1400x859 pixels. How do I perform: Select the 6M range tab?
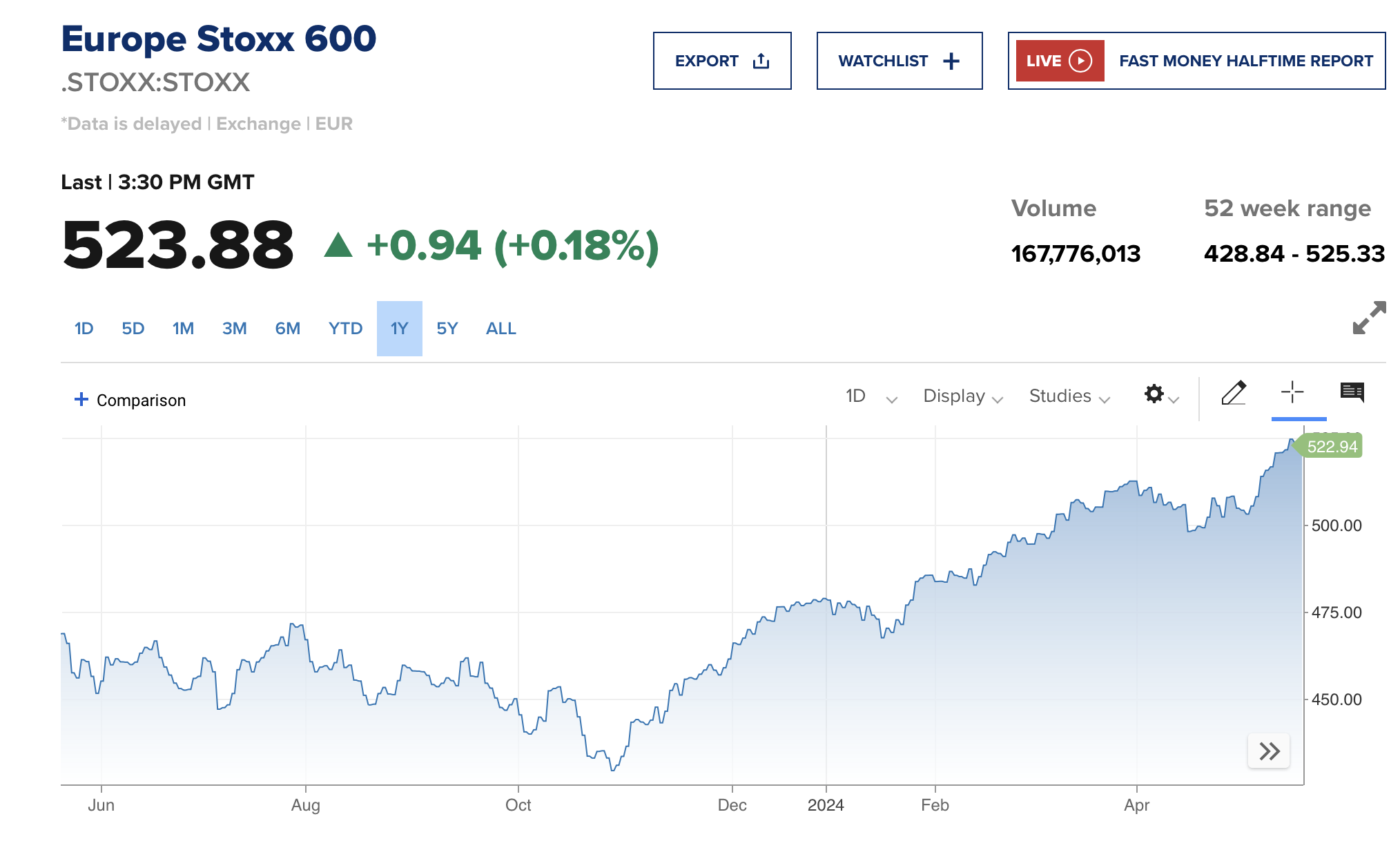coord(287,329)
